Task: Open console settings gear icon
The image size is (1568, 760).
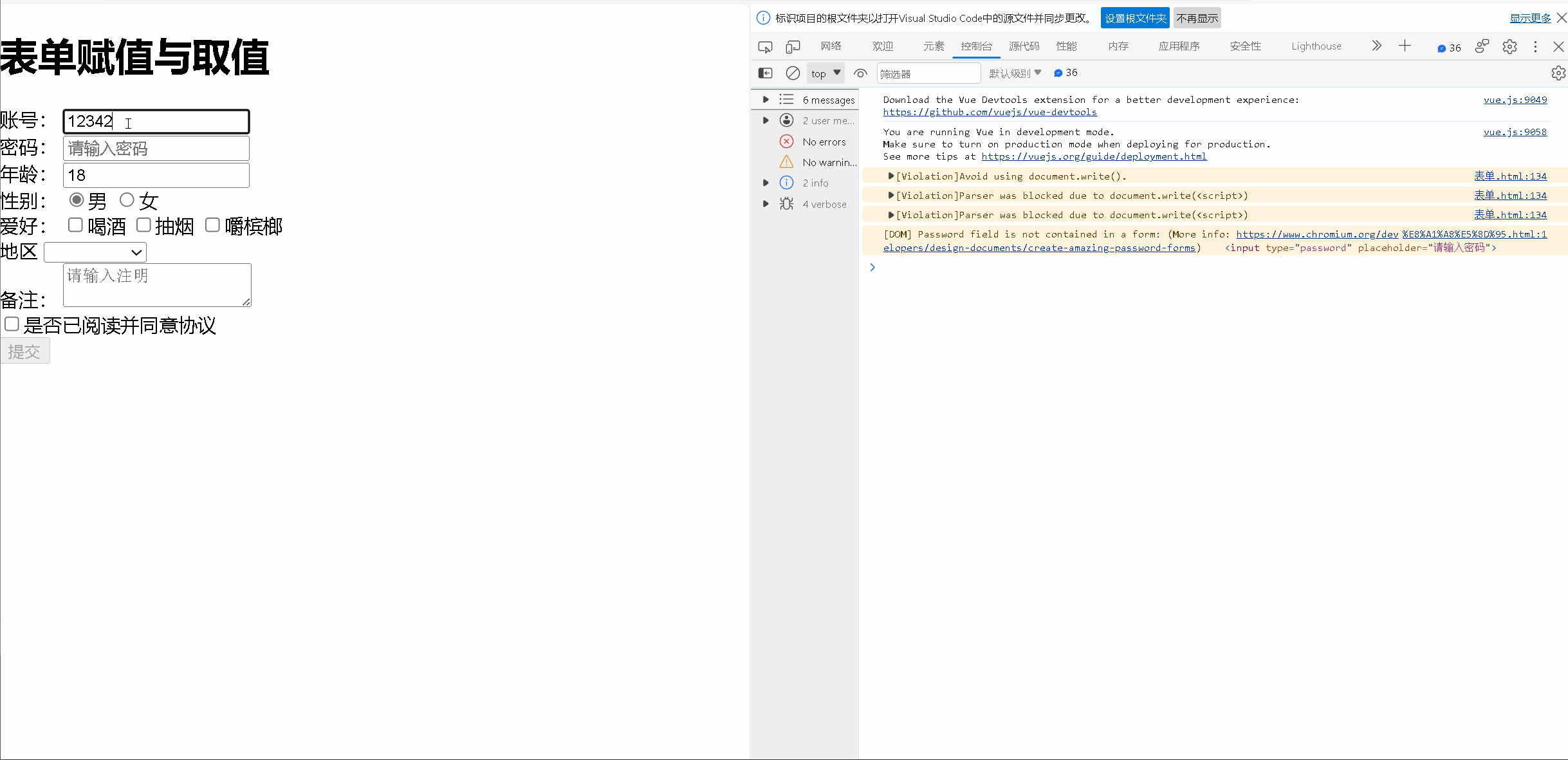Action: [1558, 73]
